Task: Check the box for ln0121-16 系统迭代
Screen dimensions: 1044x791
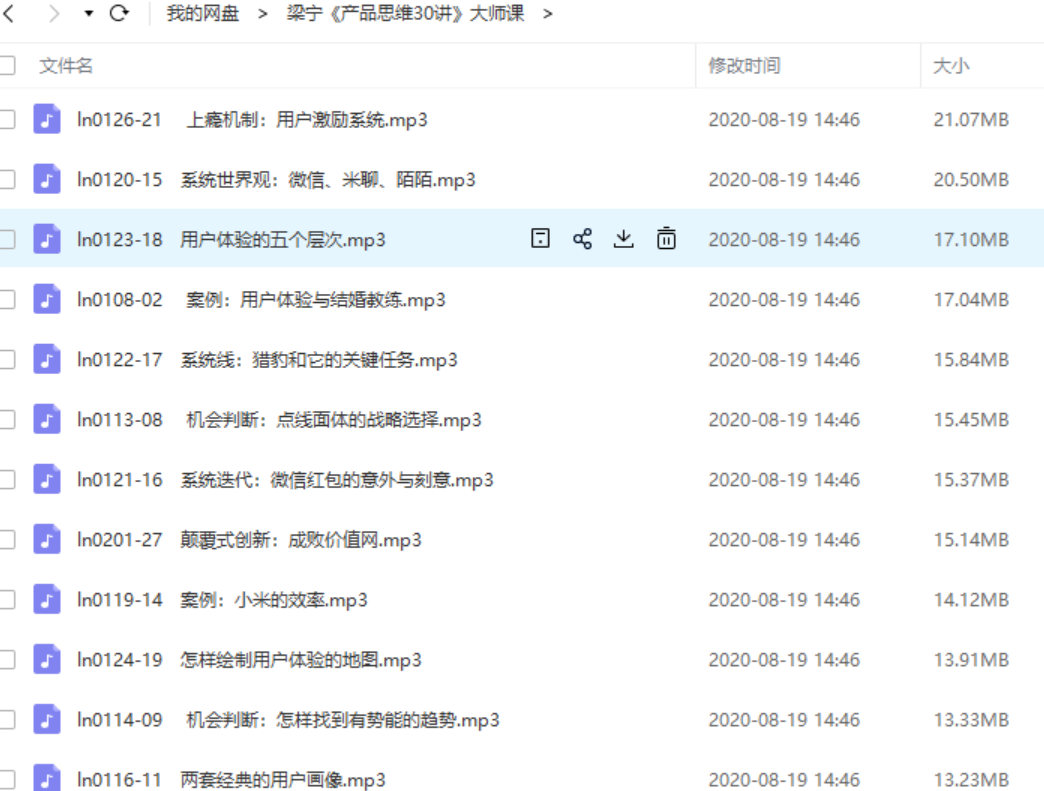Action: 7,479
